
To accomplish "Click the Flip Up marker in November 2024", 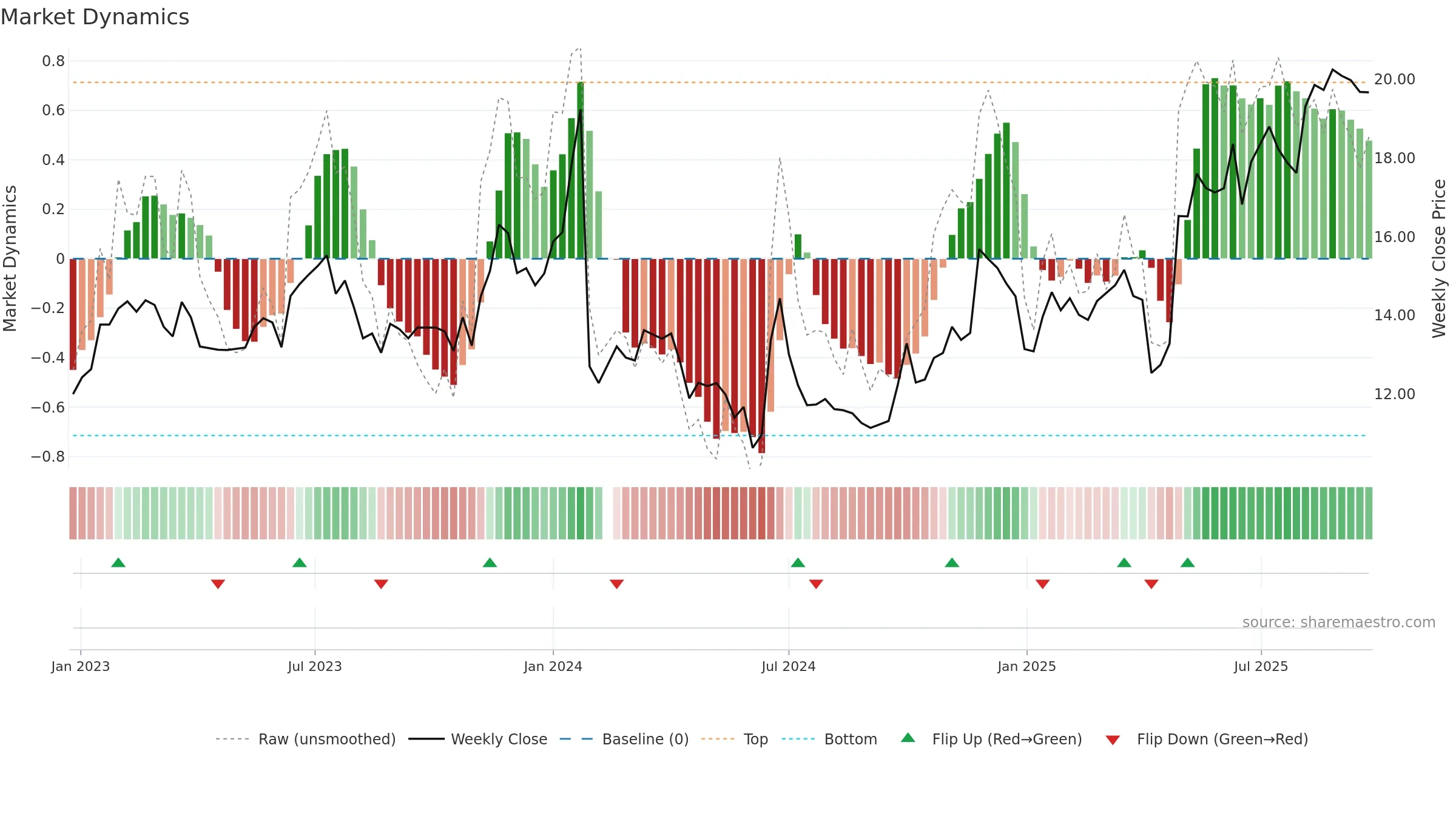I will pyautogui.click(x=952, y=563).
